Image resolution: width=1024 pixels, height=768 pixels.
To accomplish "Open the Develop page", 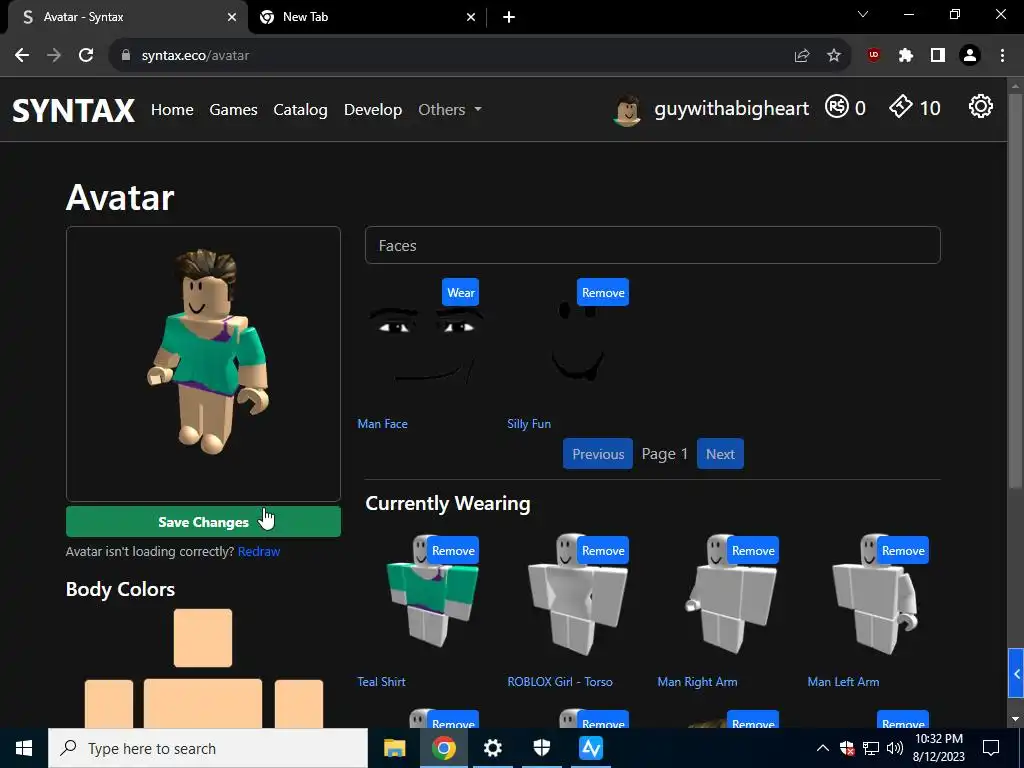I will click(373, 109).
